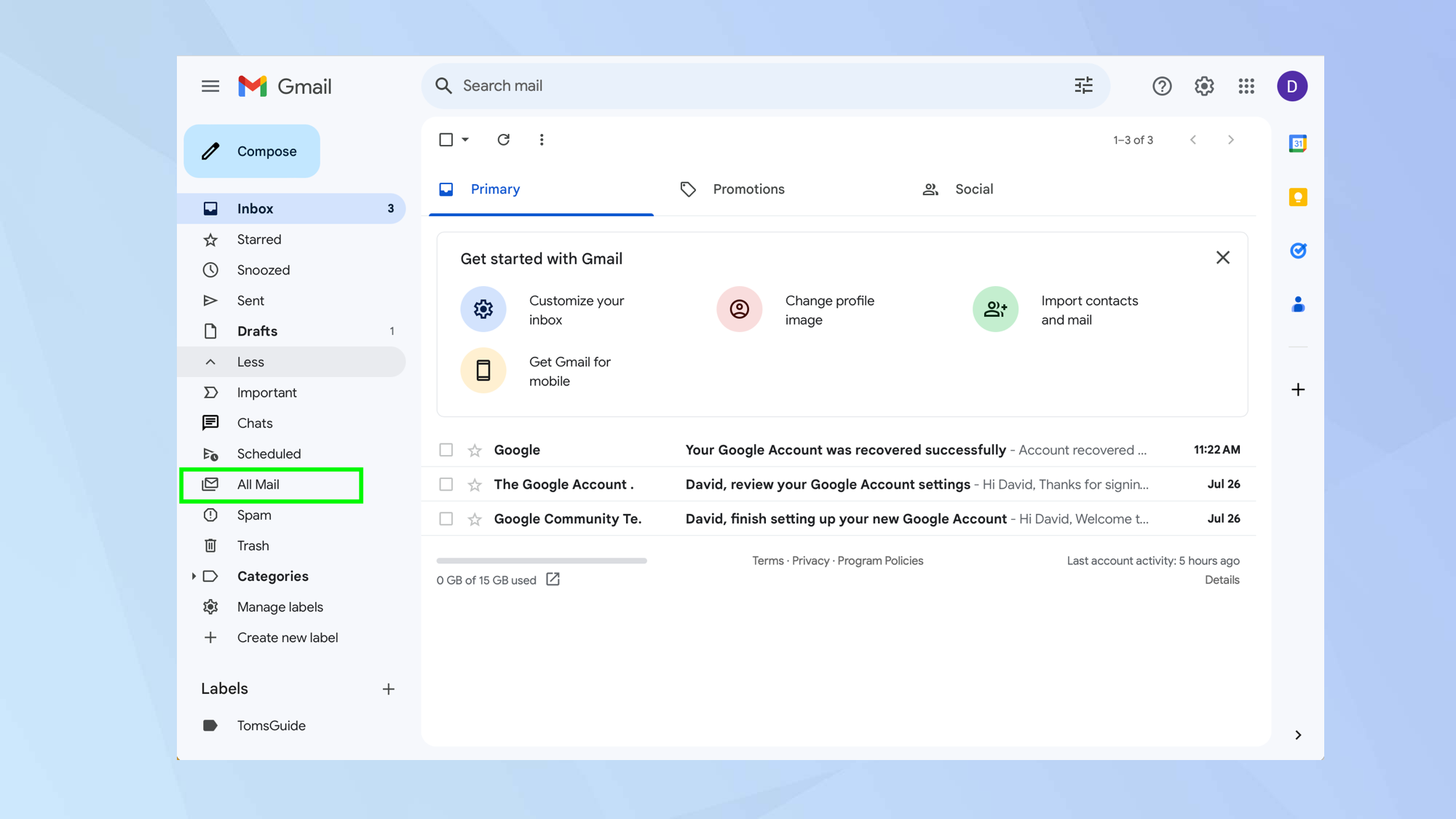Screen dimensions: 1456x819
Task: Open the account avatar D
Action: click(x=1292, y=86)
